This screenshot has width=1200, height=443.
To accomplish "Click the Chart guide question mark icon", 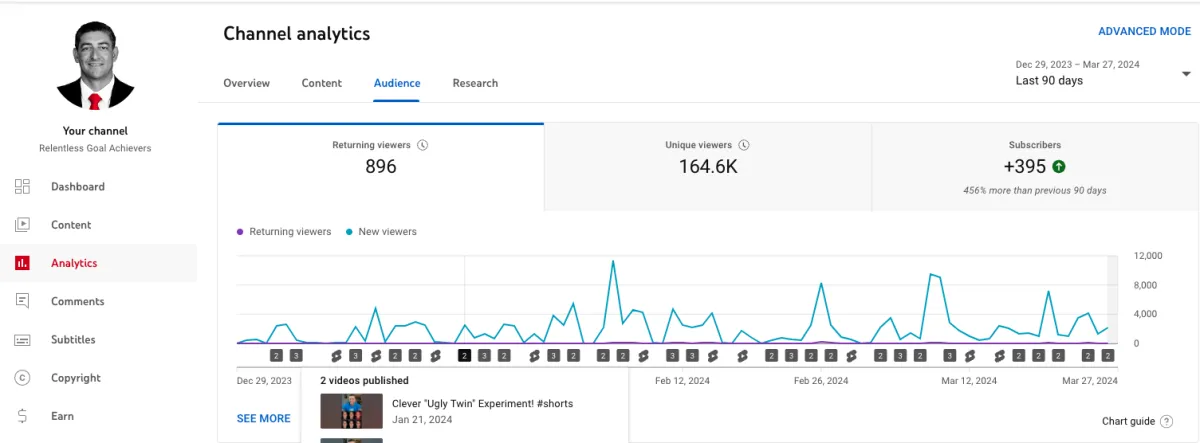I will [1167, 422].
